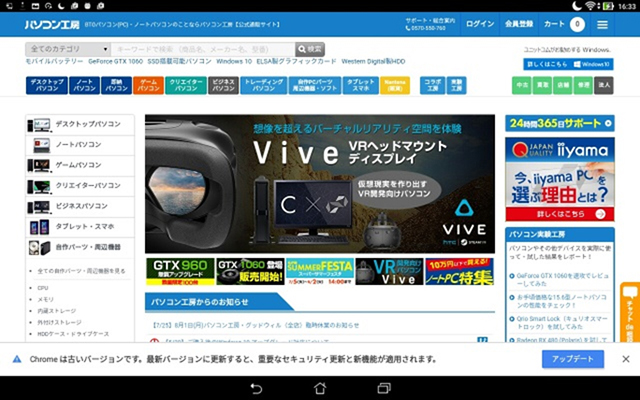
Task: Tap the Wi-Fi status bar icon
Action: tap(590, 6)
